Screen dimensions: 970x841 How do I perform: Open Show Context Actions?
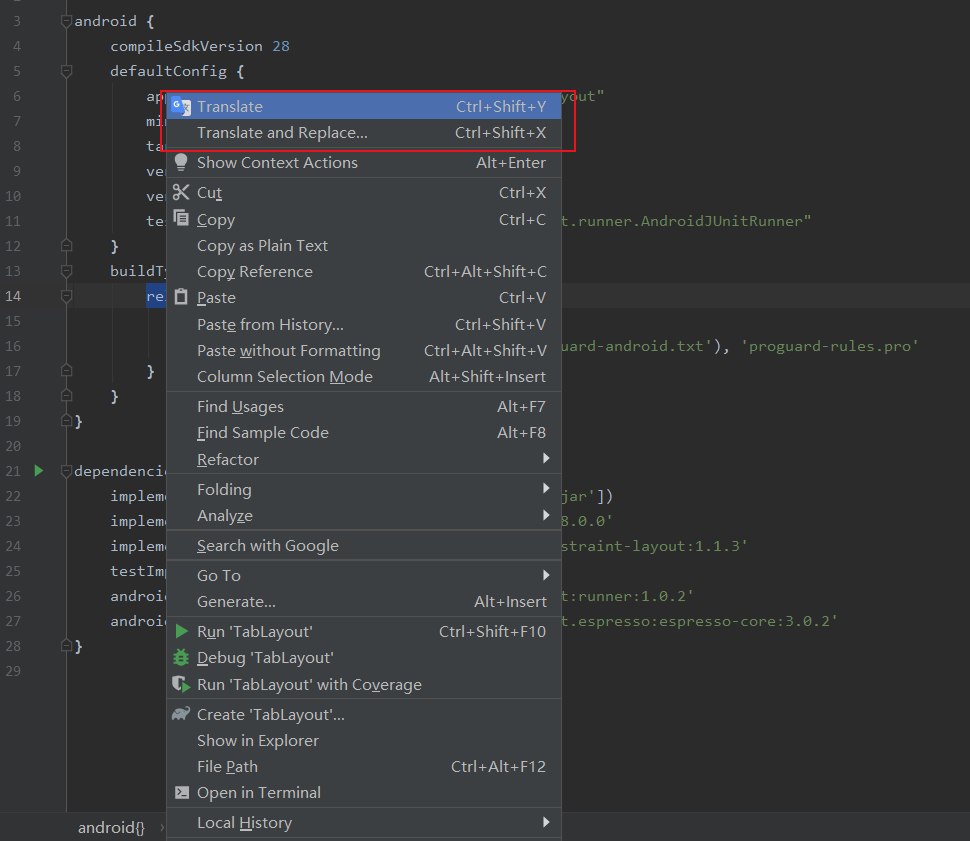pos(364,163)
